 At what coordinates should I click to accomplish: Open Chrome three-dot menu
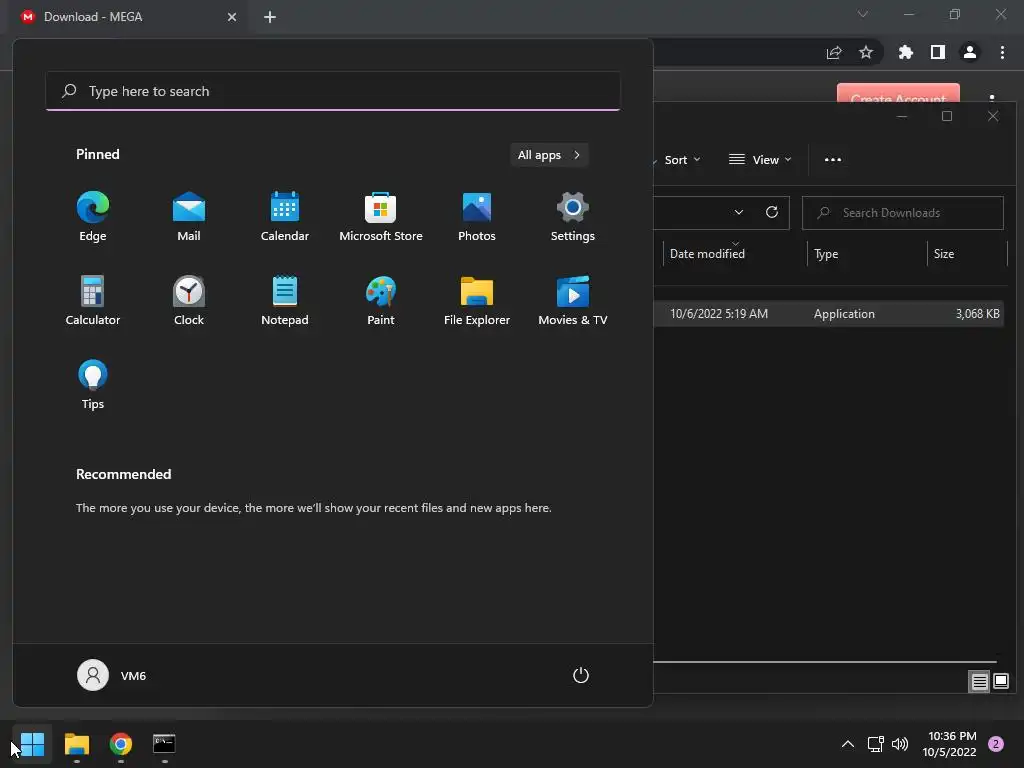(x=1002, y=52)
